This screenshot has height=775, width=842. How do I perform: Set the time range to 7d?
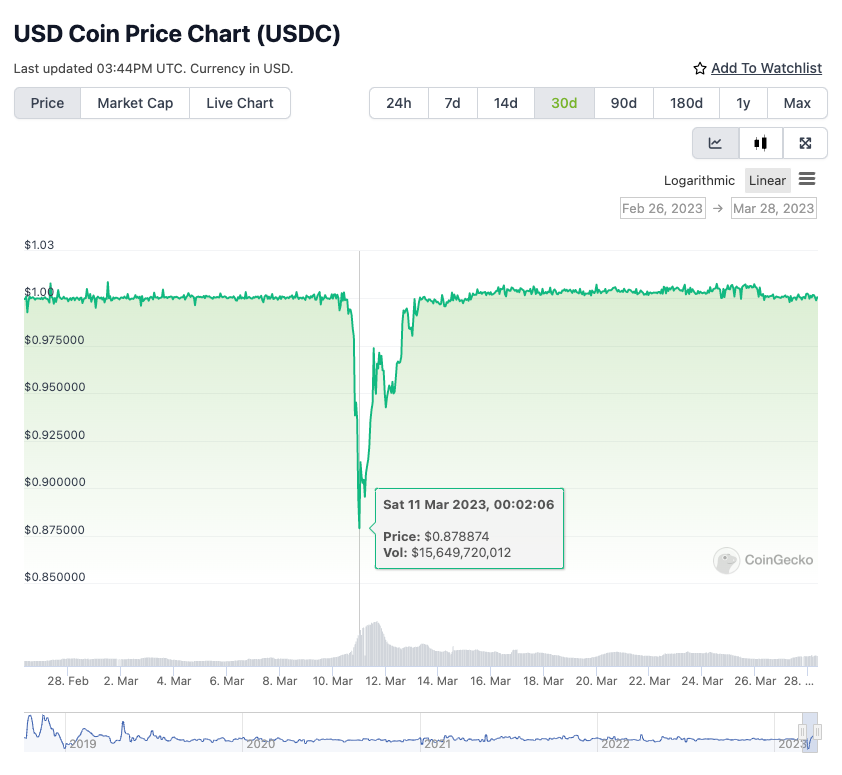pos(453,103)
